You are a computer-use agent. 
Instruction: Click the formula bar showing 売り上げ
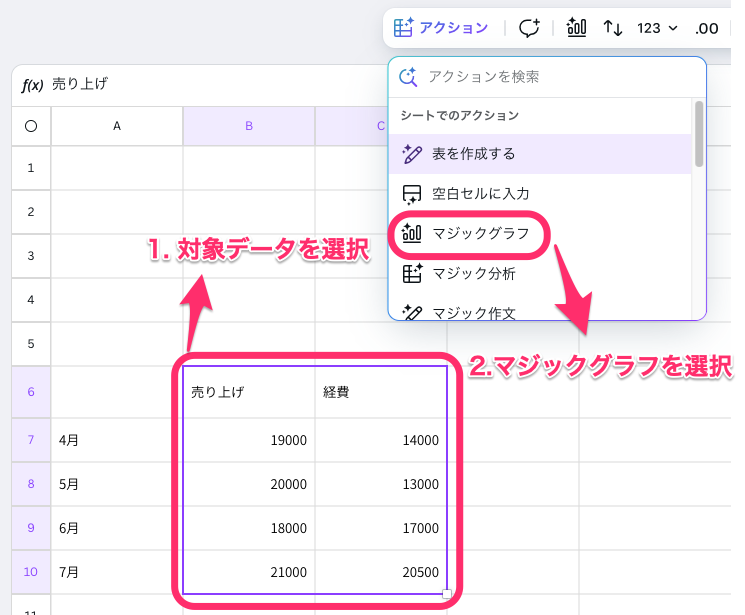[200, 85]
